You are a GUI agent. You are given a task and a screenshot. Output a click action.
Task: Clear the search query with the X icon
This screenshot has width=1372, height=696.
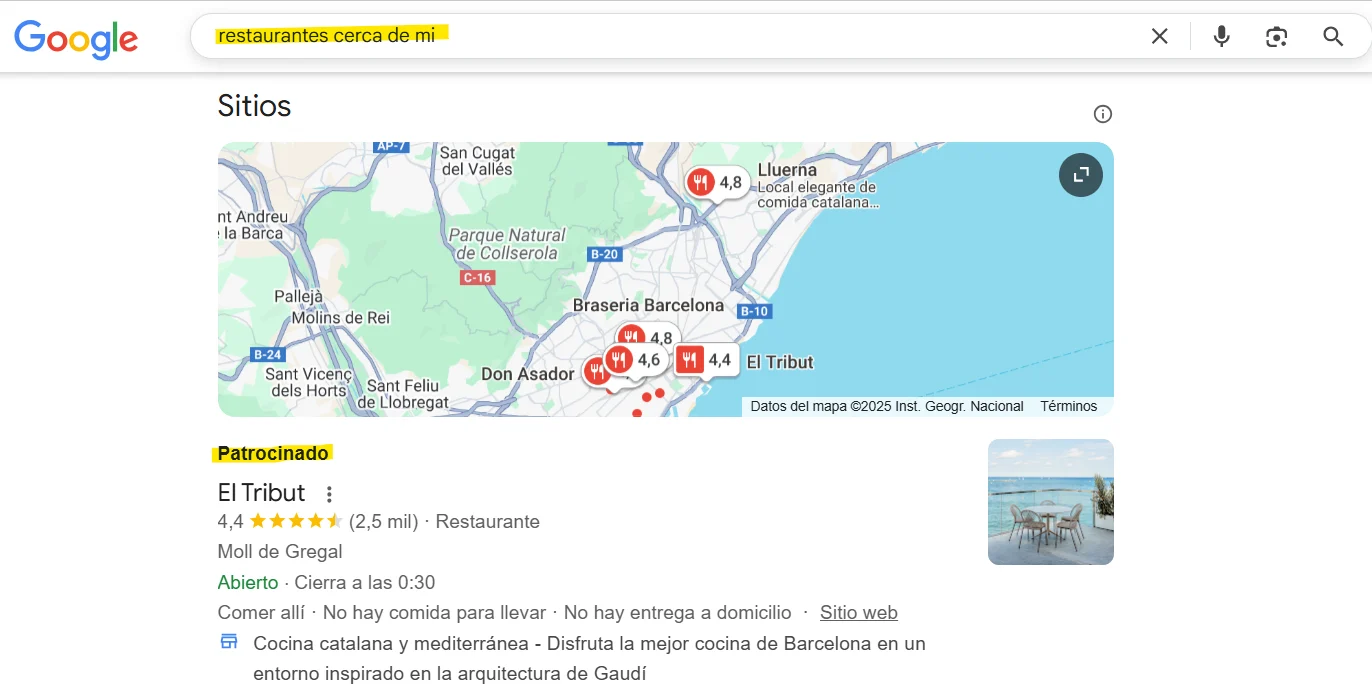(x=1159, y=37)
